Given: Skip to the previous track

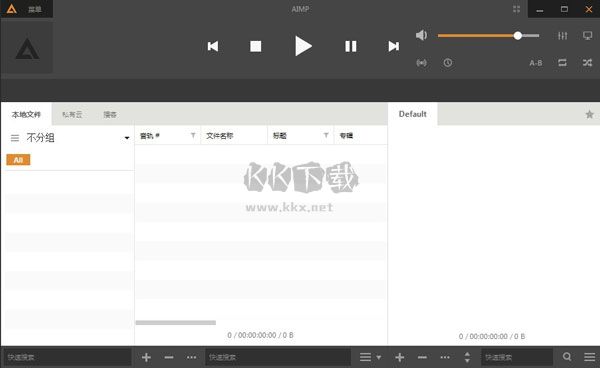Looking at the screenshot, I should click(x=213, y=46).
